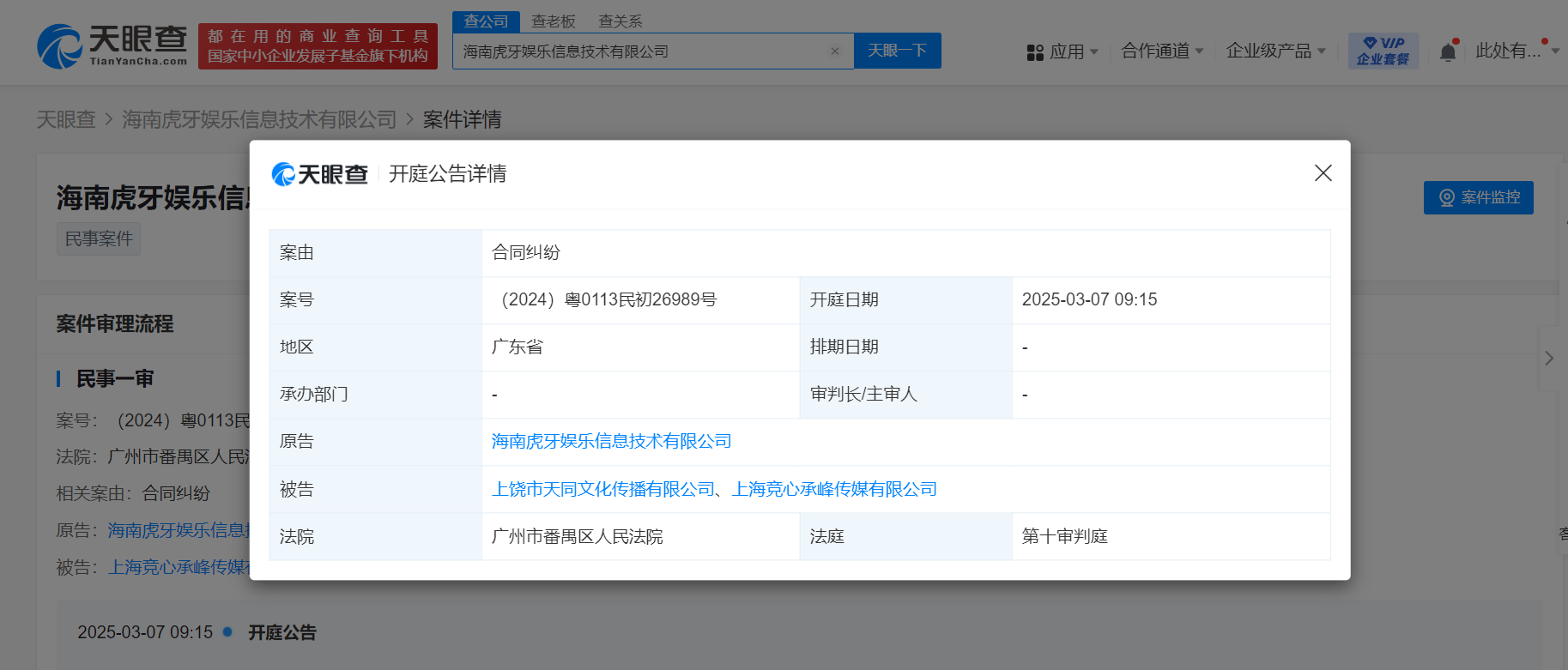This screenshot has width=1568, height=670.
Task: Click the 2025-03-07 09:15 hearing date cell
Action: tap(1171, 300)
